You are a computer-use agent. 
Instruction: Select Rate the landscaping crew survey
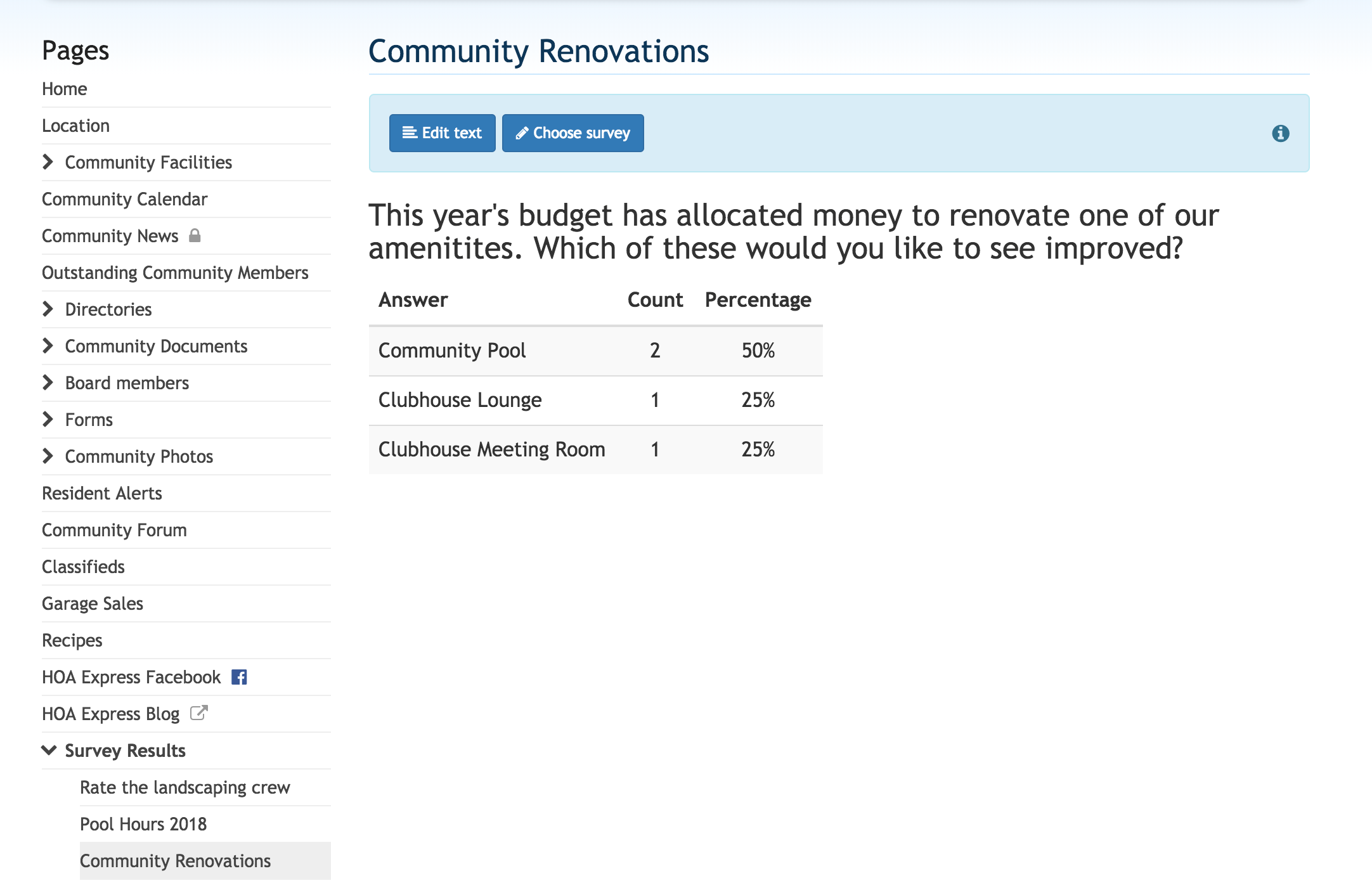click(x=185, y=787)
